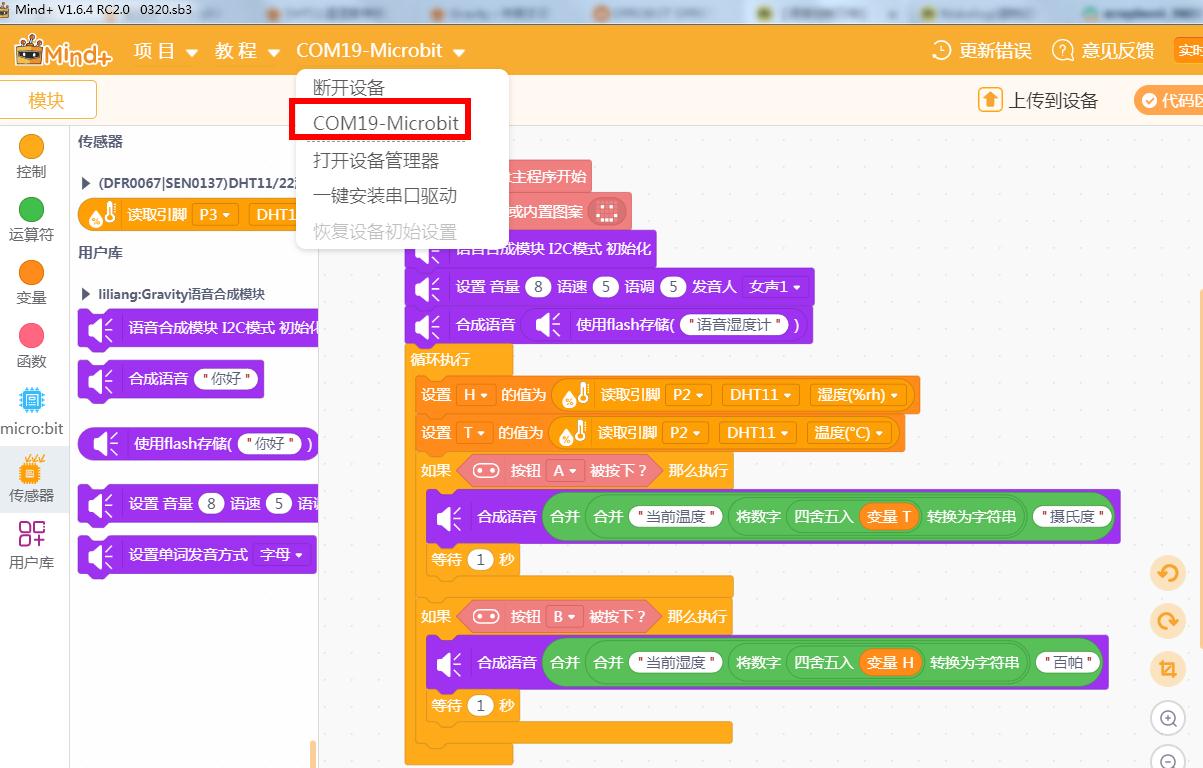The image size is (1203, 768).
Task: Click 意见反馈 question icon
Action: [x=1063, y=50]
